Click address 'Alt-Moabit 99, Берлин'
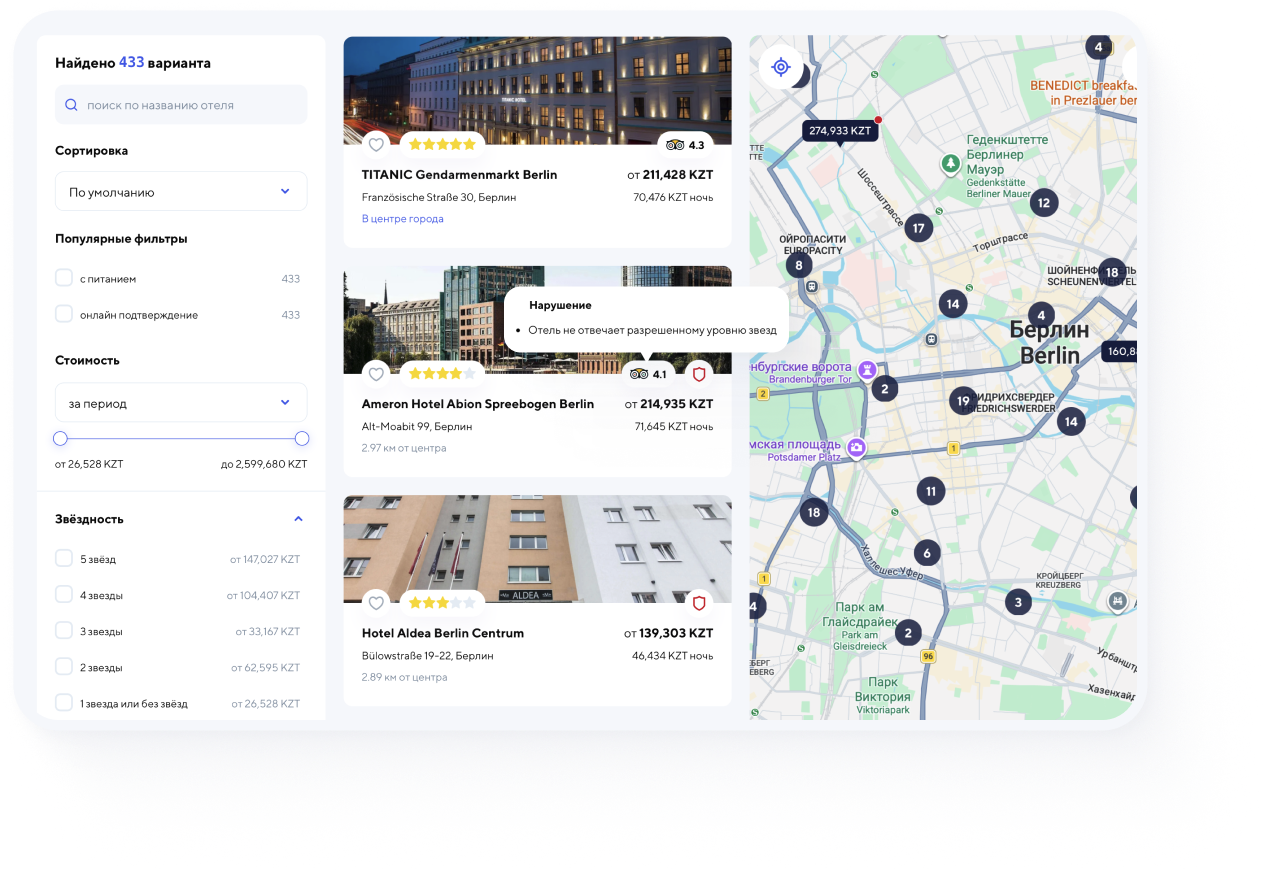This screenshot has height=873, width=1263. point(417,427)
